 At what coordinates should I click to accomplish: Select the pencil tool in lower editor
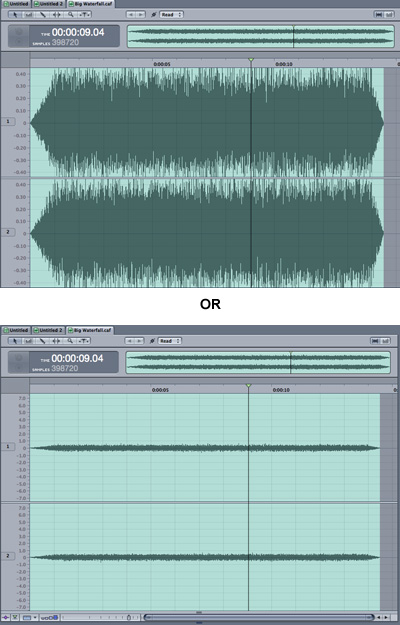(43, 341)
